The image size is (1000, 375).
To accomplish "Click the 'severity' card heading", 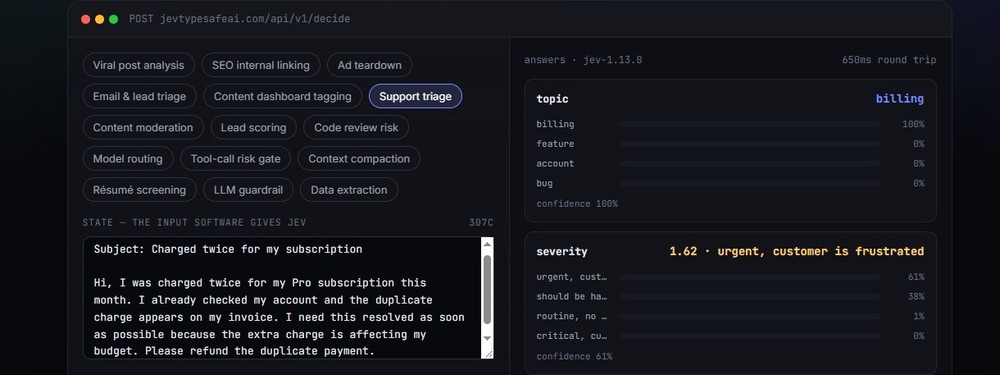I will click(562, 251).
